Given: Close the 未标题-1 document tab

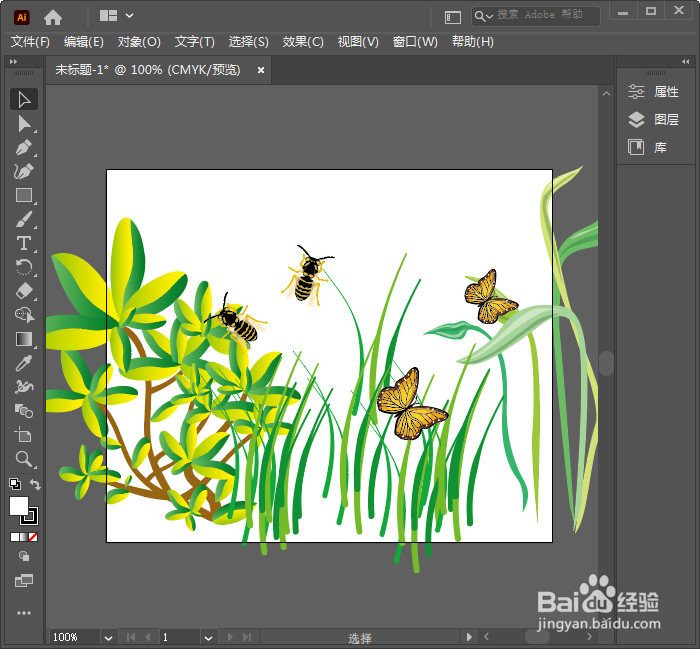Looking at the screenshot, I should tap(261, 70).
